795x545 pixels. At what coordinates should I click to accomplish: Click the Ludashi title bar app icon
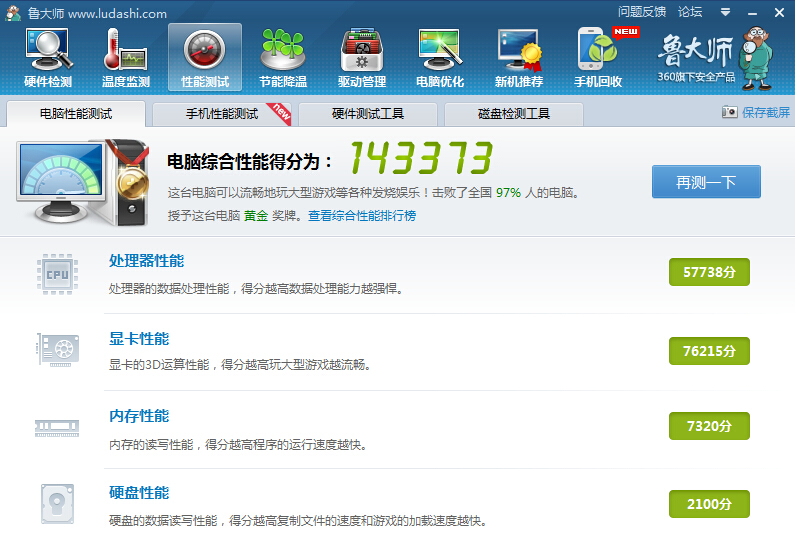tap(13, 13)
